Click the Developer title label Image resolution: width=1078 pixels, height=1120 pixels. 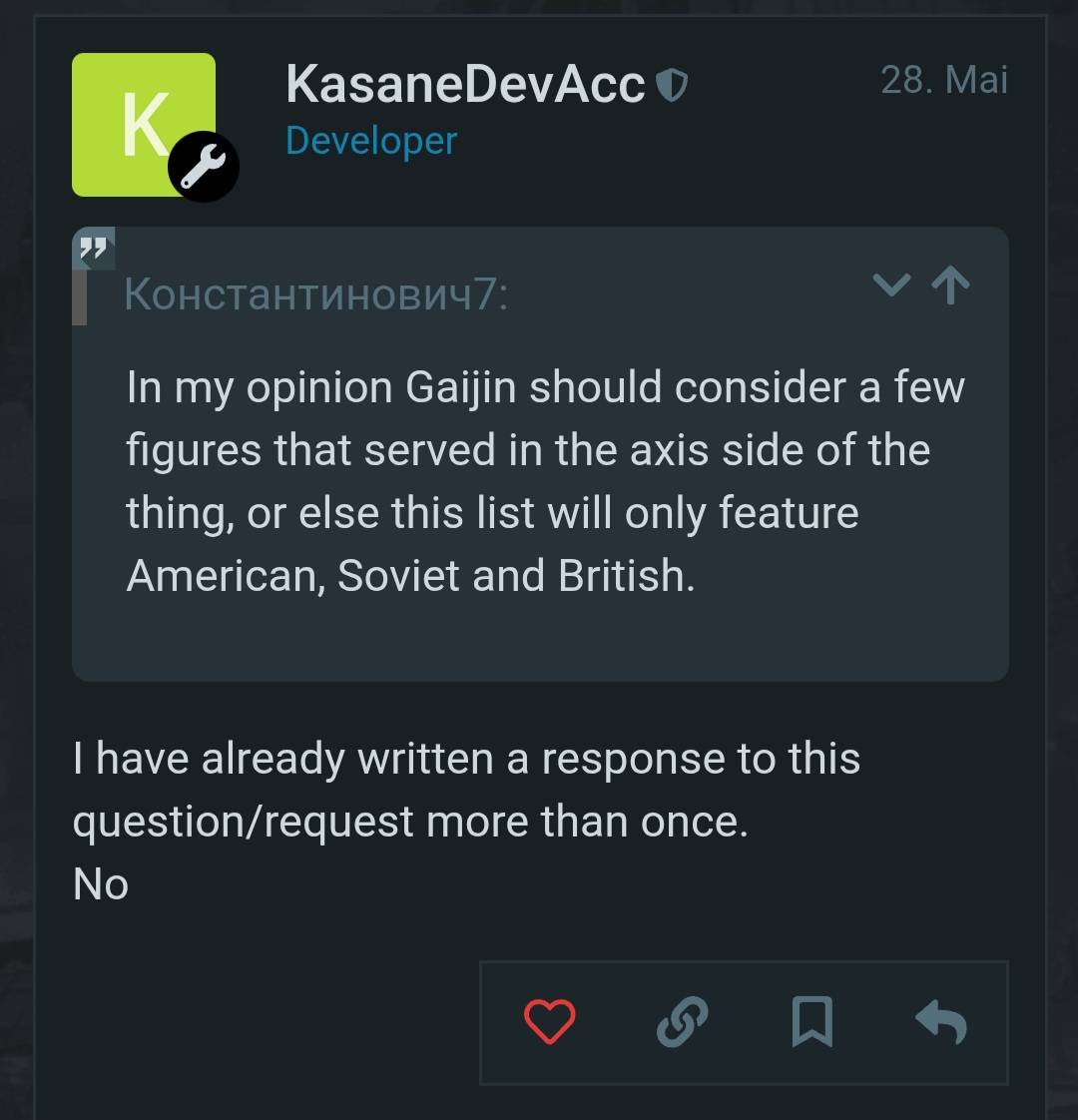[x=370, y=141]
